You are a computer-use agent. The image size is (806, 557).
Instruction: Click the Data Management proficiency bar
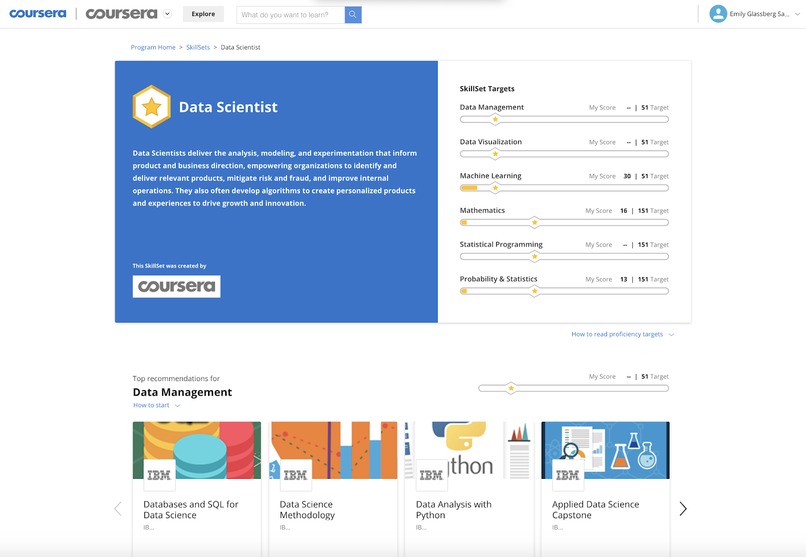point(564,119)
